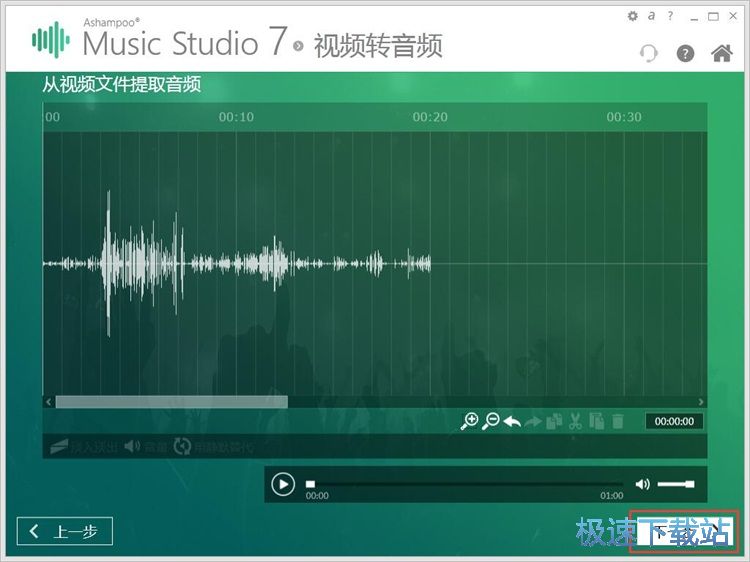The width and height of the screenshot is (750, 562).
Task: Copy the selected audio
Action: point(554,421)
